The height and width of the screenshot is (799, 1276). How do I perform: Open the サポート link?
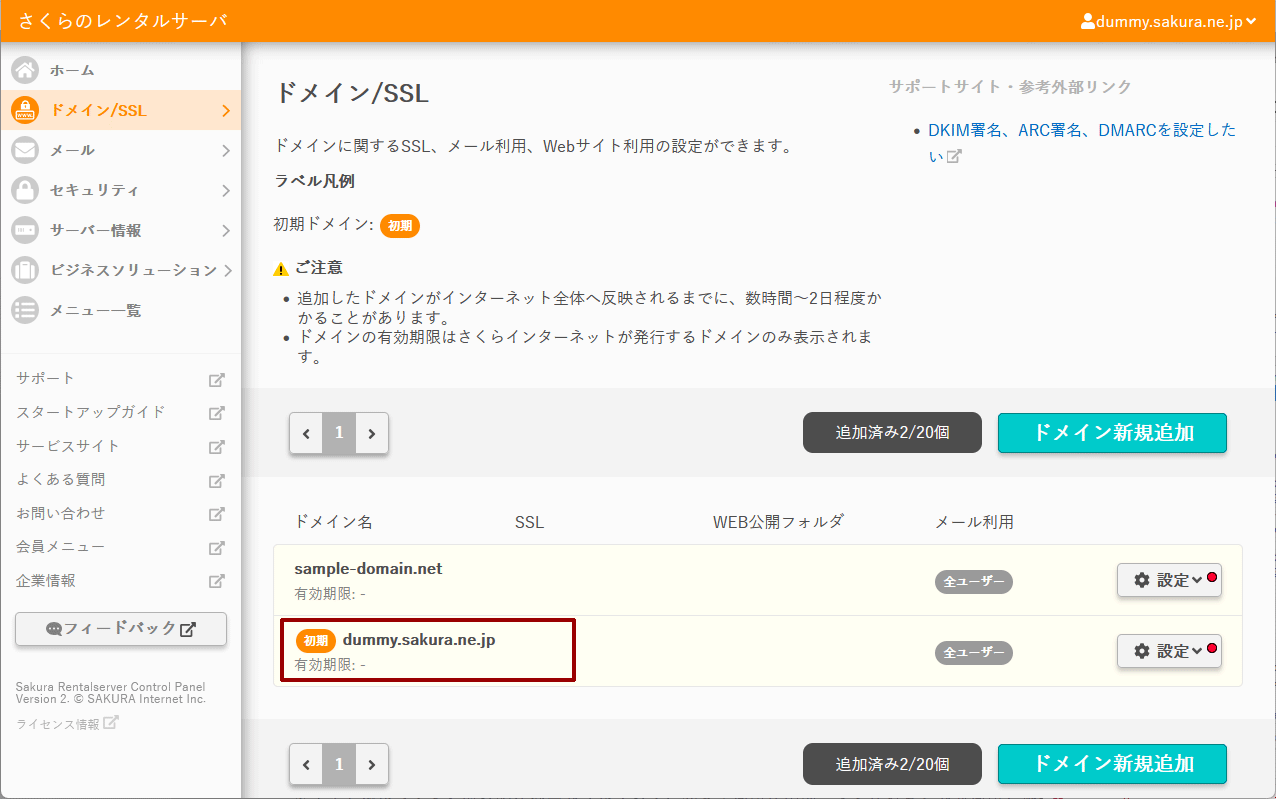point(46,379)
